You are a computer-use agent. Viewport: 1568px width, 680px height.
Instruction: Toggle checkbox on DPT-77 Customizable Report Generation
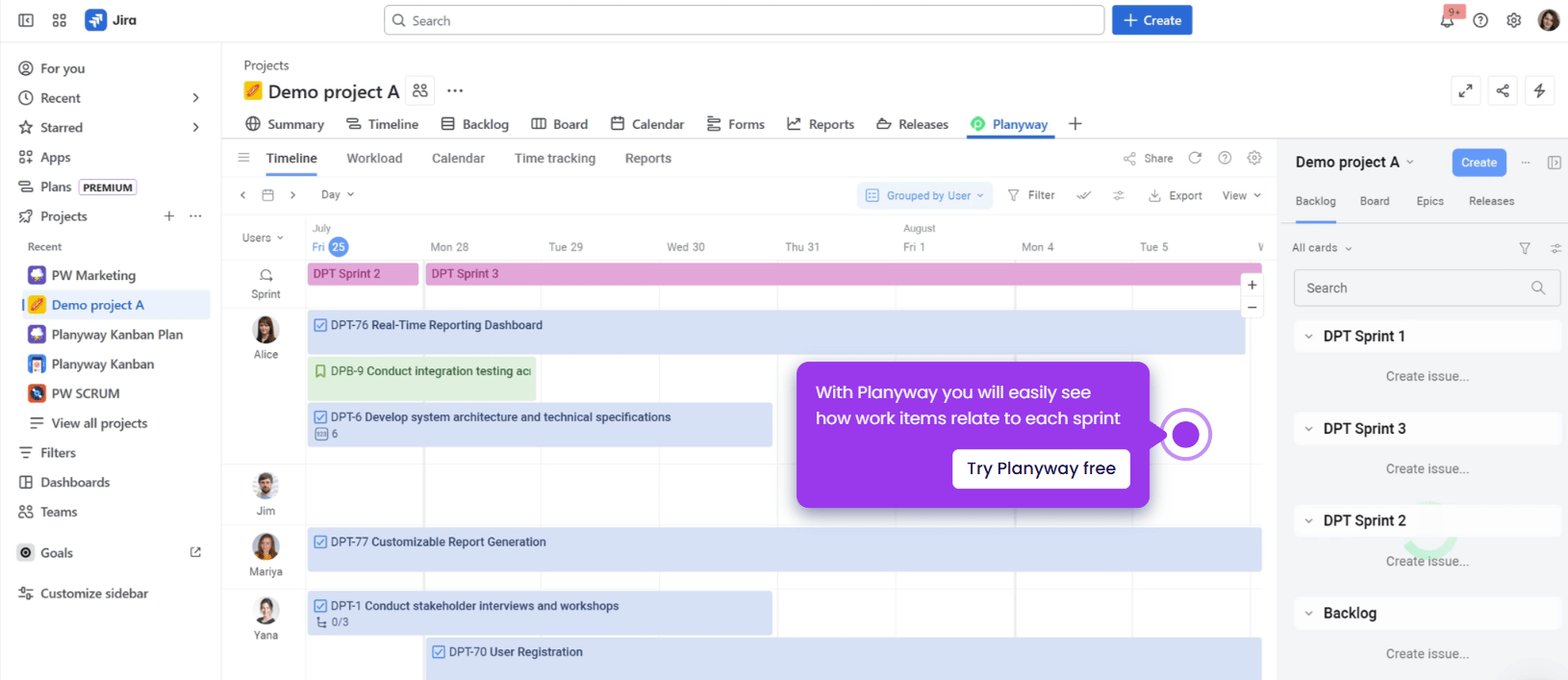coord(320,541)
